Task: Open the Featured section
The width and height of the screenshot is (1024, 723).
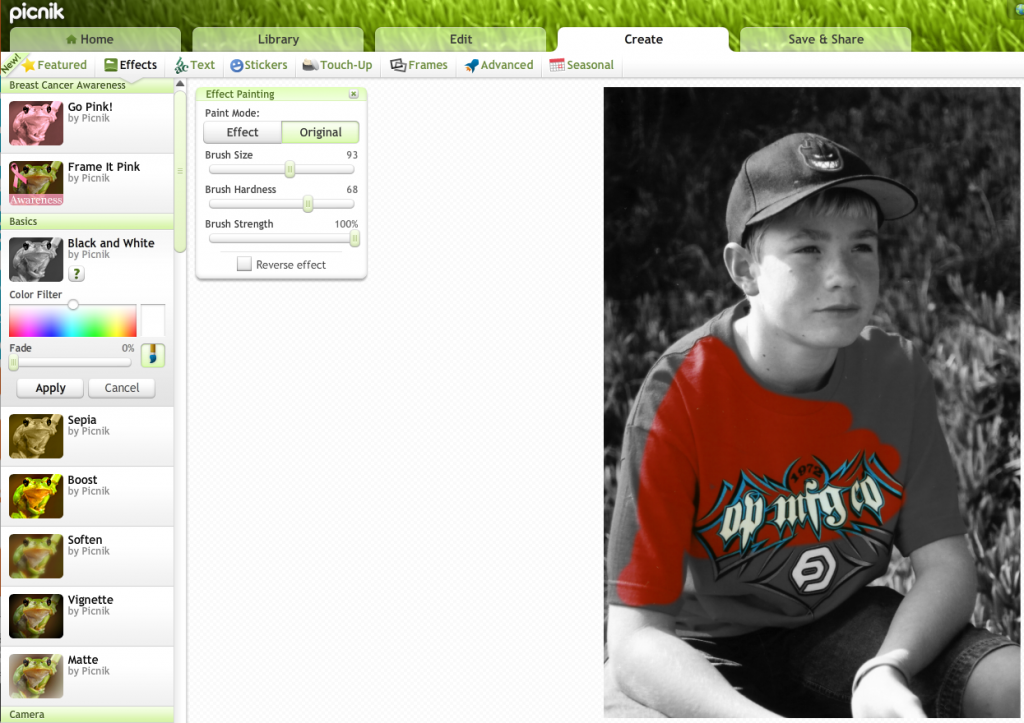Action: pos(55,65)
